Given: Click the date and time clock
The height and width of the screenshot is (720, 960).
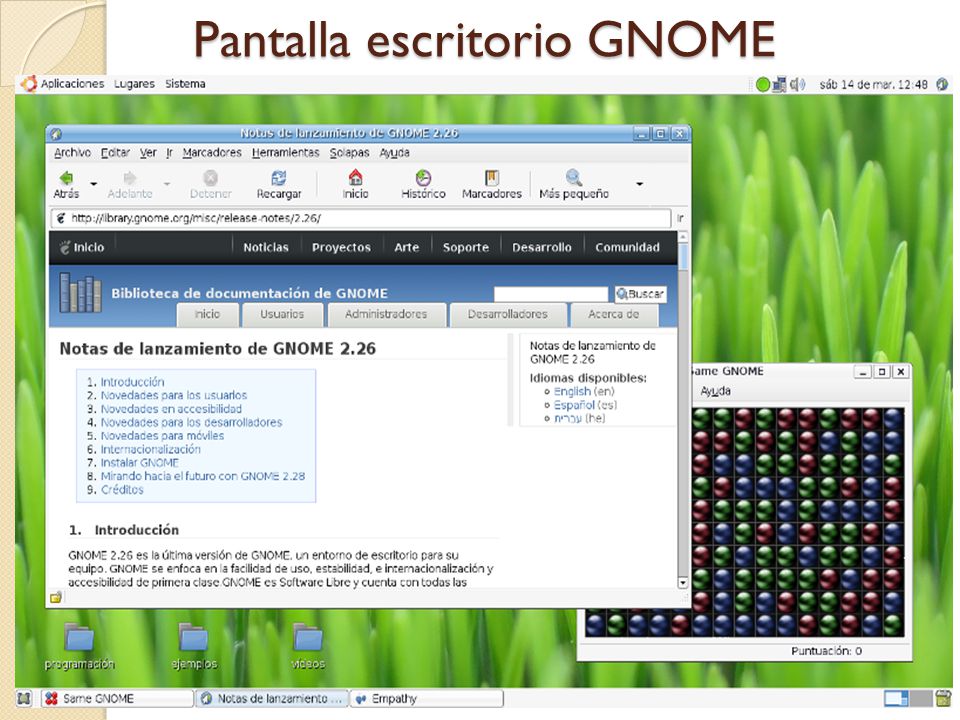Looking at the screenshot, I should [x=873, y=84].
